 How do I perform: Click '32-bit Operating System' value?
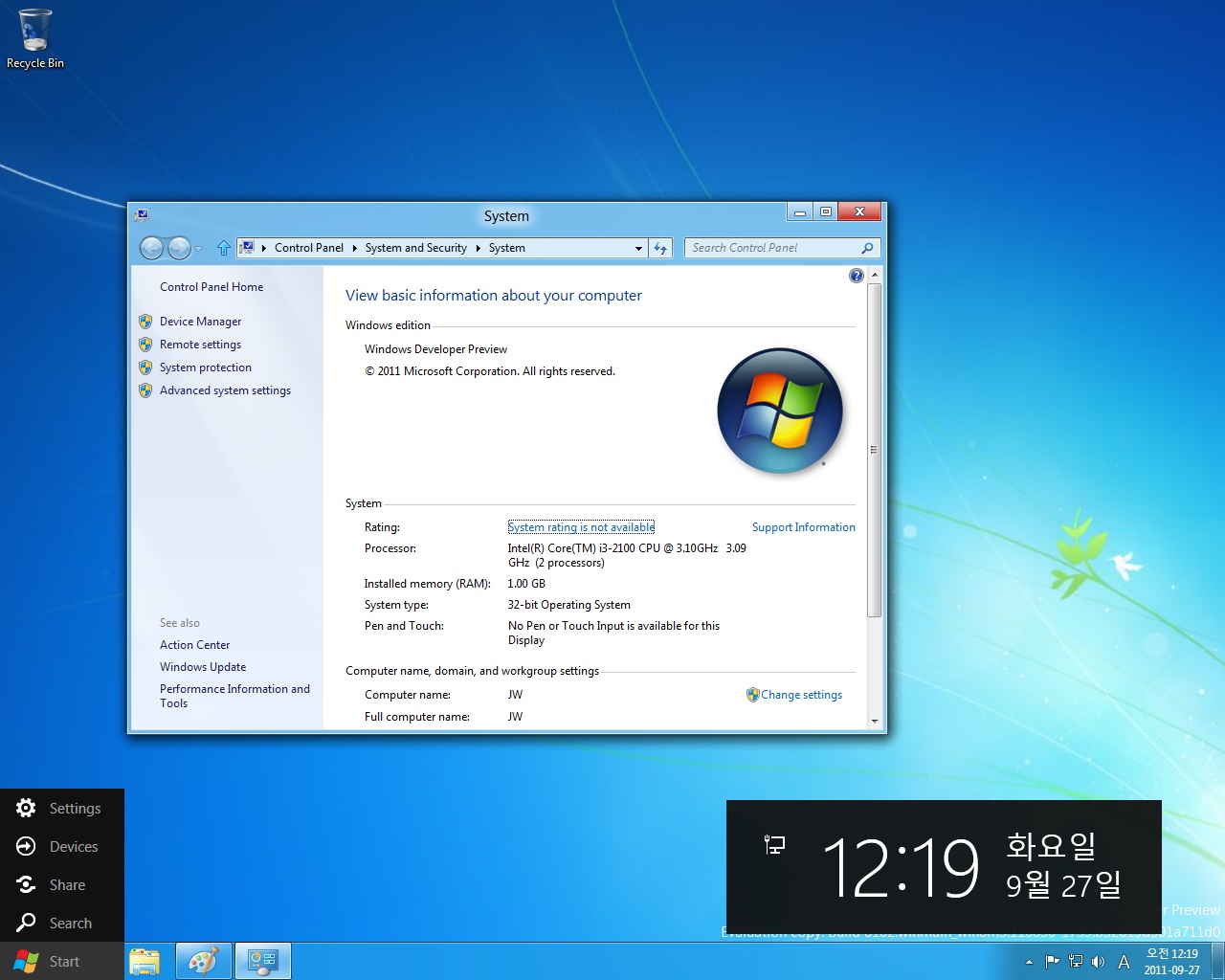pyautogui.click(x=569, y=605)
